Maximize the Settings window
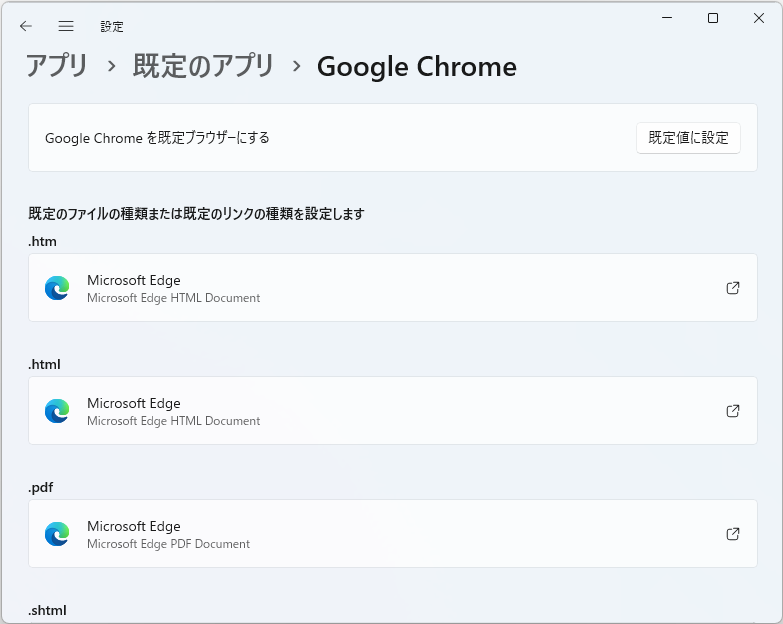 [713, 18]
